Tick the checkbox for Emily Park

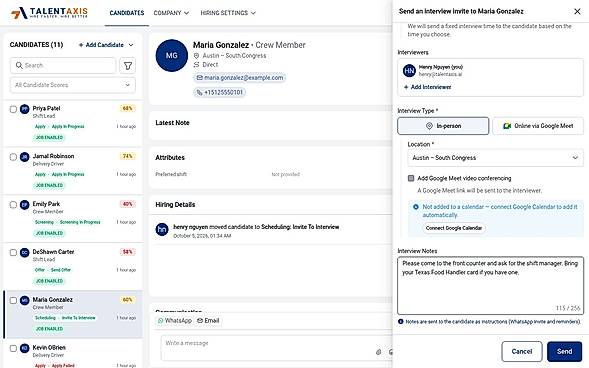(x=13, y=205)
